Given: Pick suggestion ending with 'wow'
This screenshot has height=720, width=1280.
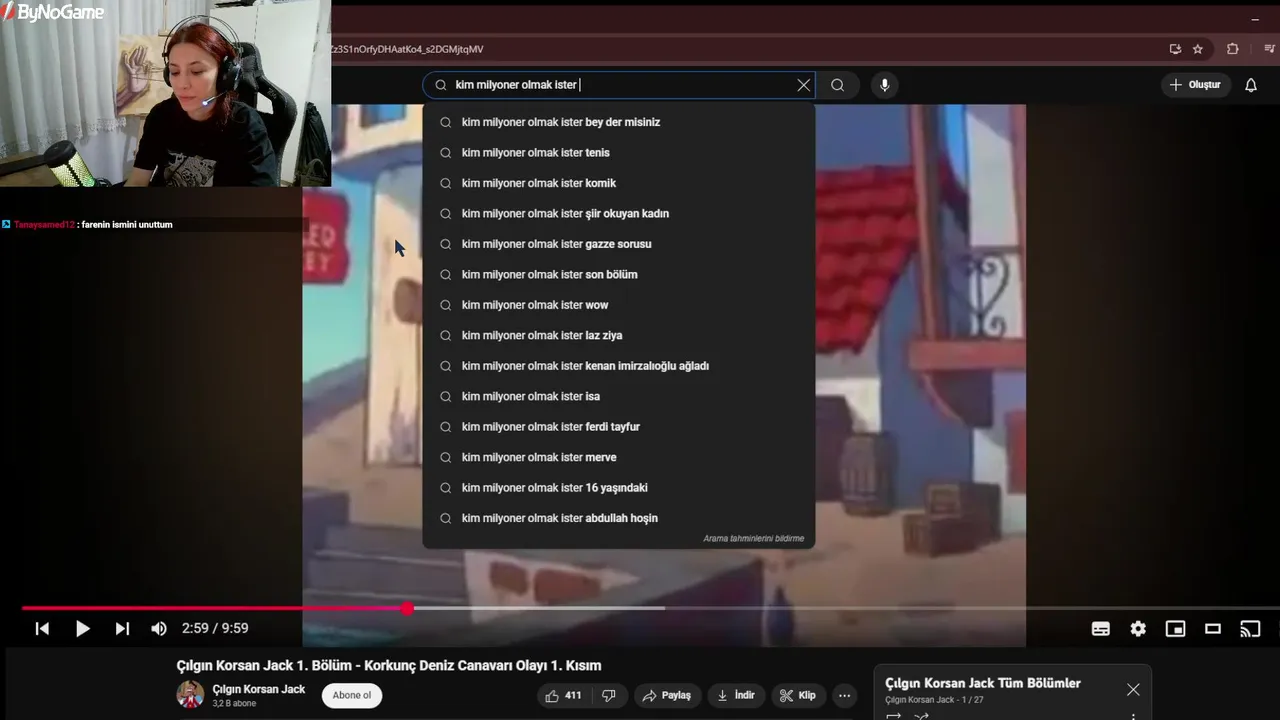Looking at the screenshot, I should coord(618,305).
